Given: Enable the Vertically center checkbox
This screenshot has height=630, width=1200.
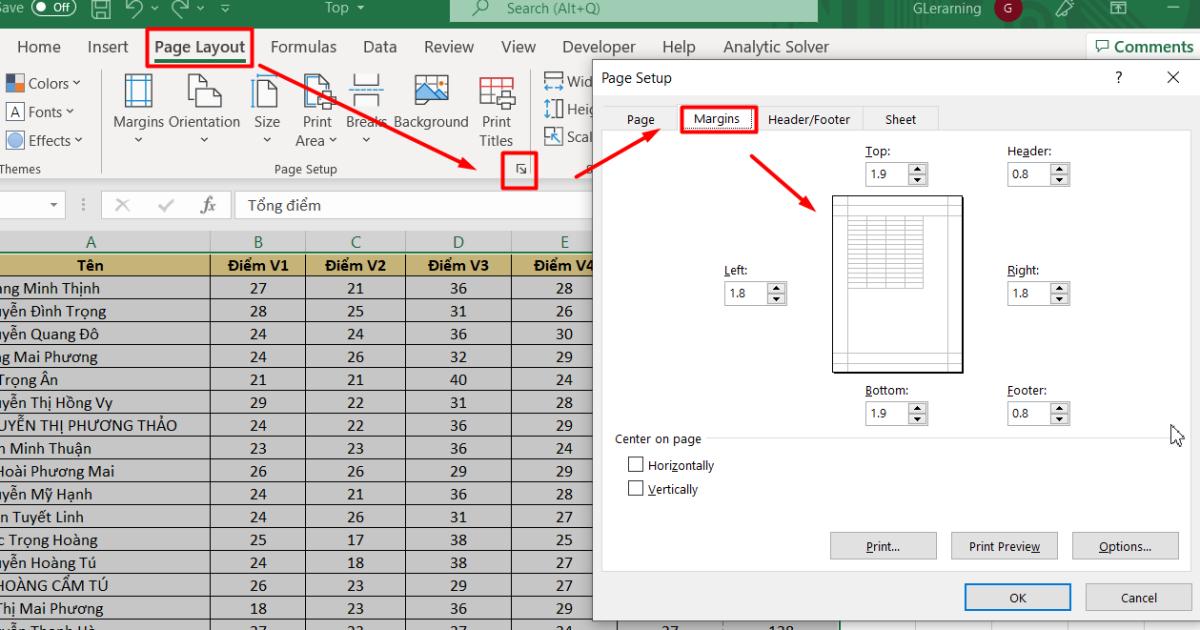Looking at the screenshot, I should 636,489.
